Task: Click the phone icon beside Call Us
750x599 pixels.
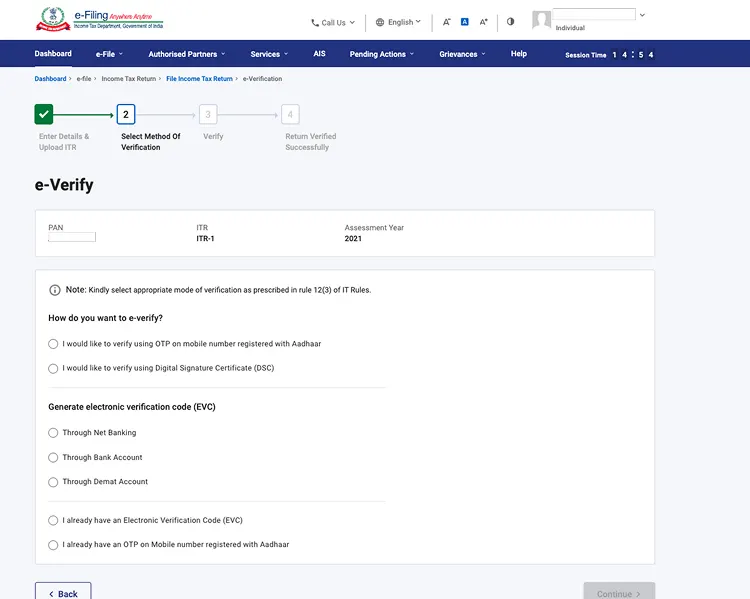Action: pos(315,22)
